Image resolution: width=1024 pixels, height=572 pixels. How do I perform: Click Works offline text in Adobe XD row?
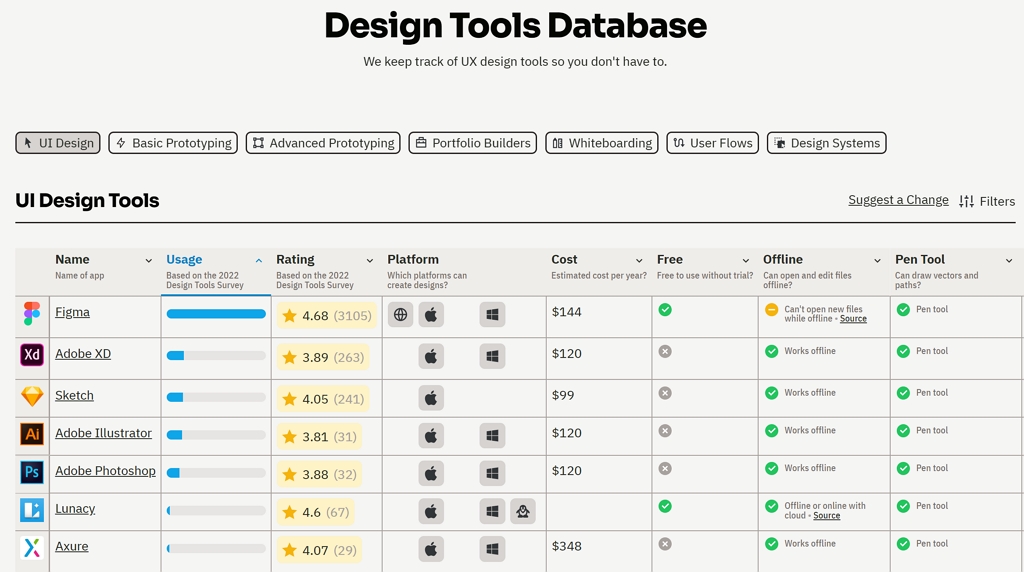[x=810, y=351]
